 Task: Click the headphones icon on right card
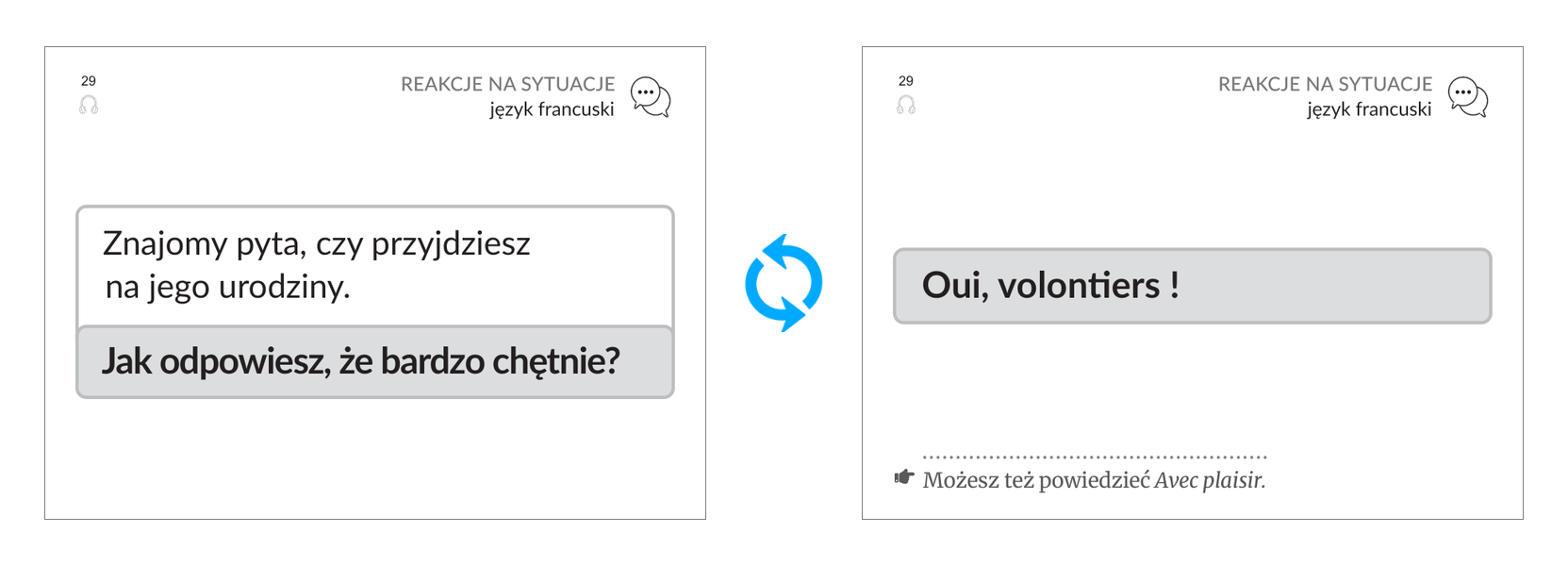906,105
